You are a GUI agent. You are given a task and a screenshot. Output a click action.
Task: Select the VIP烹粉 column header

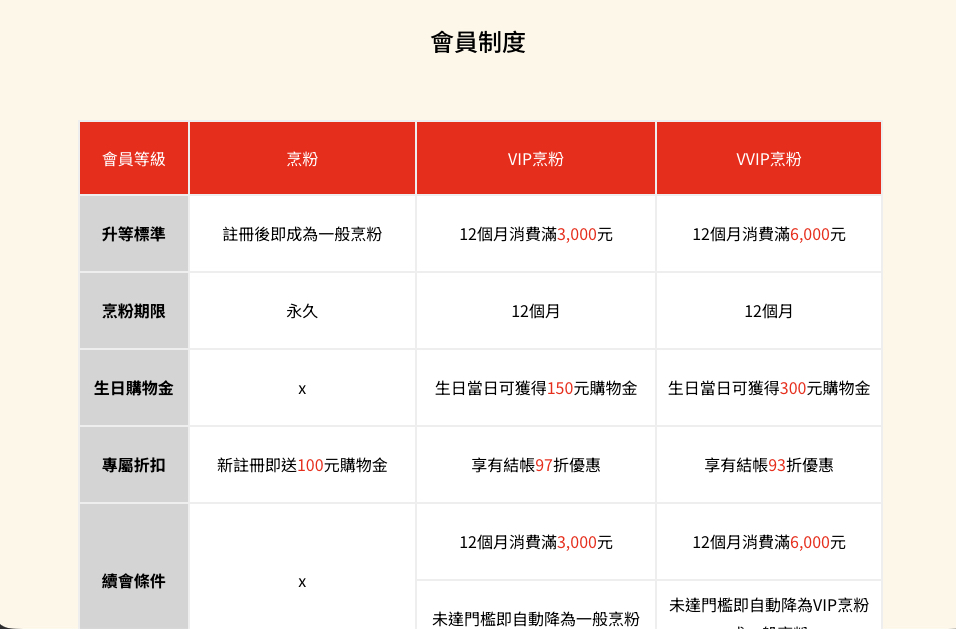[535, 159]
